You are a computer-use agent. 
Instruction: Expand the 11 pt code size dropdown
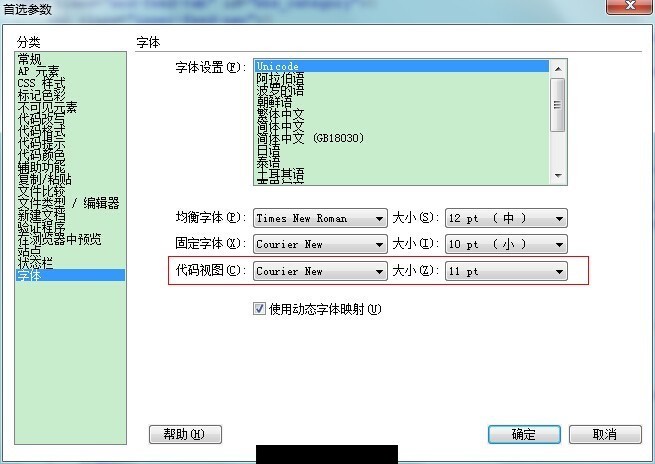click(506, 271)
